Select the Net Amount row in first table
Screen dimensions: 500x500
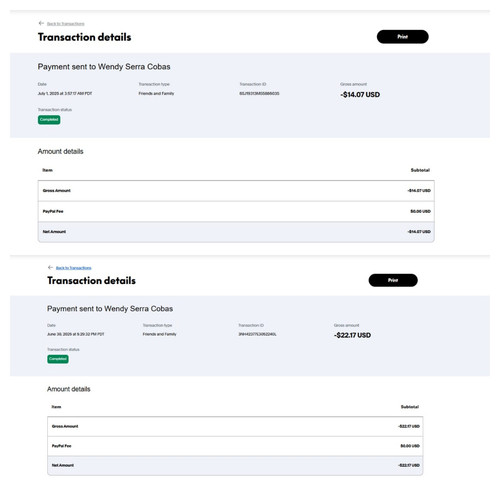coord(236,232)
